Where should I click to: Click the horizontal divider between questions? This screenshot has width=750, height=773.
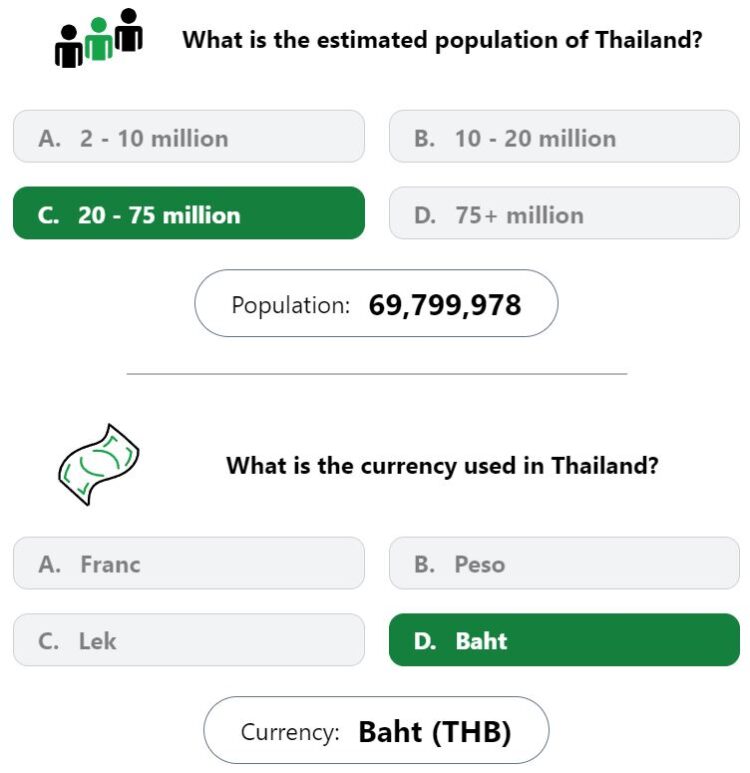click(x=377, y=374)
